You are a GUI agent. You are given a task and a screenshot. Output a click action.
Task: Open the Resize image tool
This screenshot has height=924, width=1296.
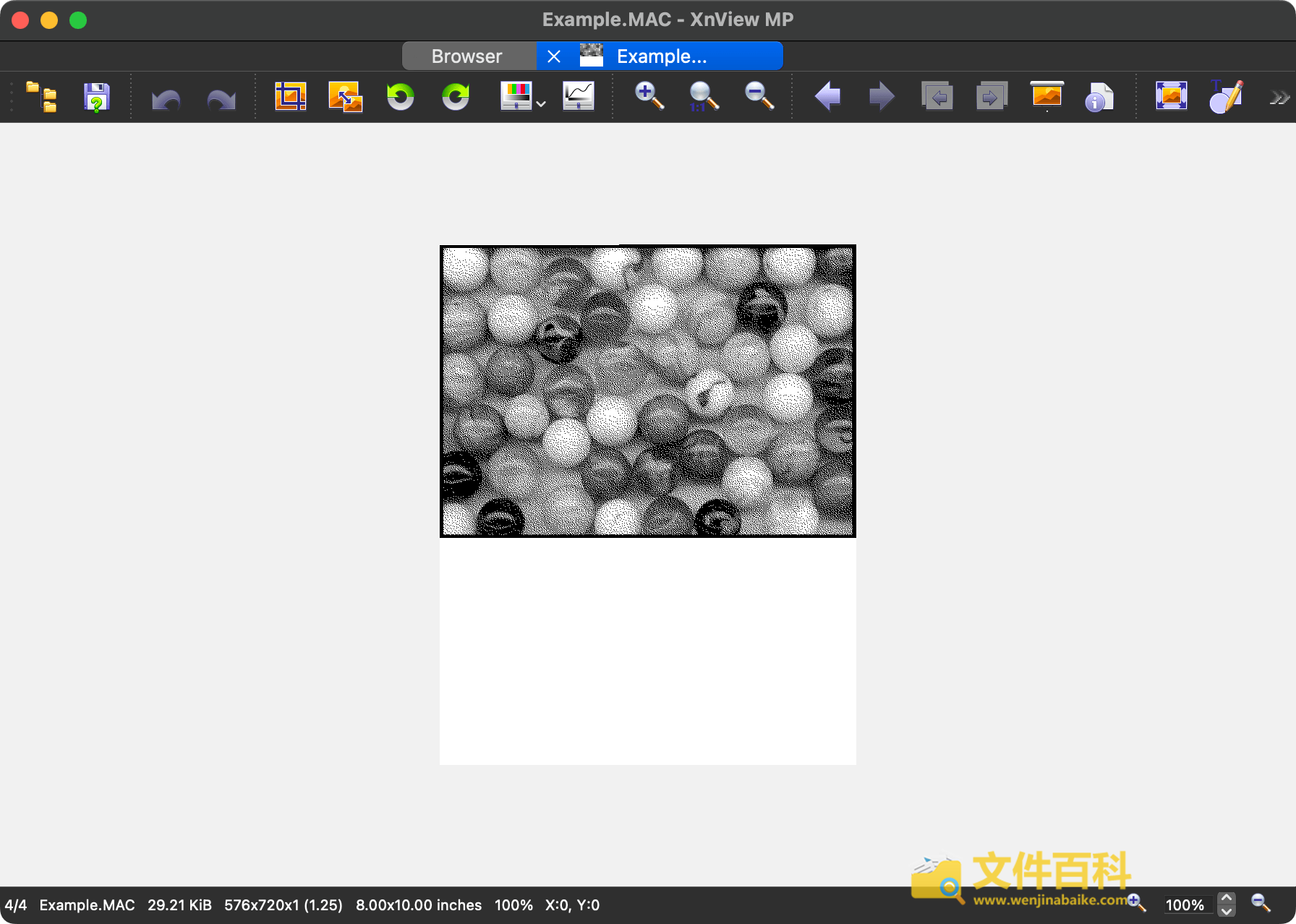click(346, 96)
